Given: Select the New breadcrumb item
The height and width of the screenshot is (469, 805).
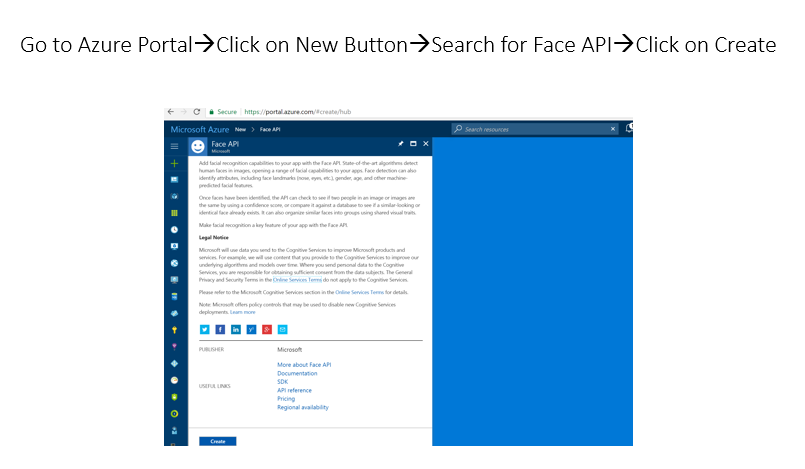Looking at the screenshot, I should tap(241, 130).
